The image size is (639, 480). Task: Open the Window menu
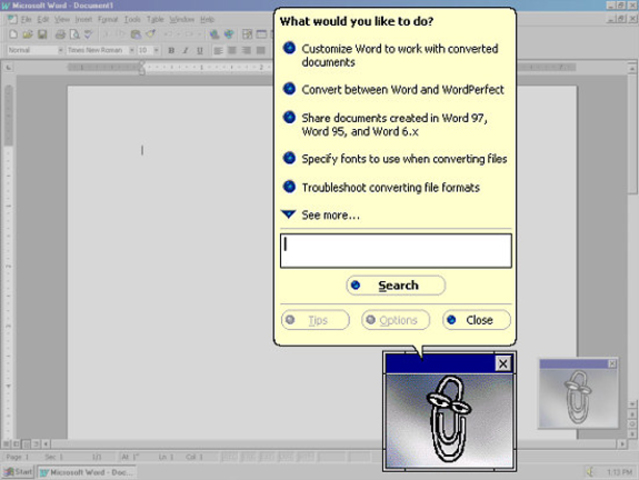click(x=182, y=19)
